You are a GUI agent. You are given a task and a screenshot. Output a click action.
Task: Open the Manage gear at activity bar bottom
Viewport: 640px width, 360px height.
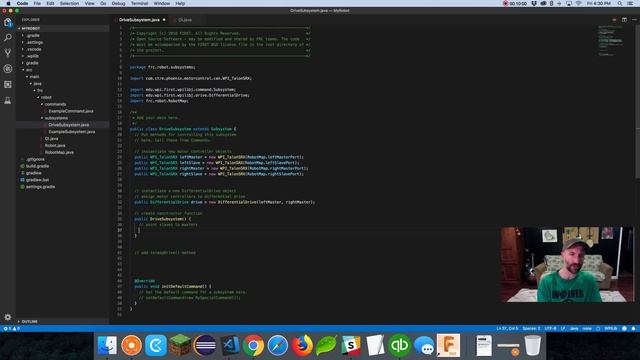(x=8, y=317)
